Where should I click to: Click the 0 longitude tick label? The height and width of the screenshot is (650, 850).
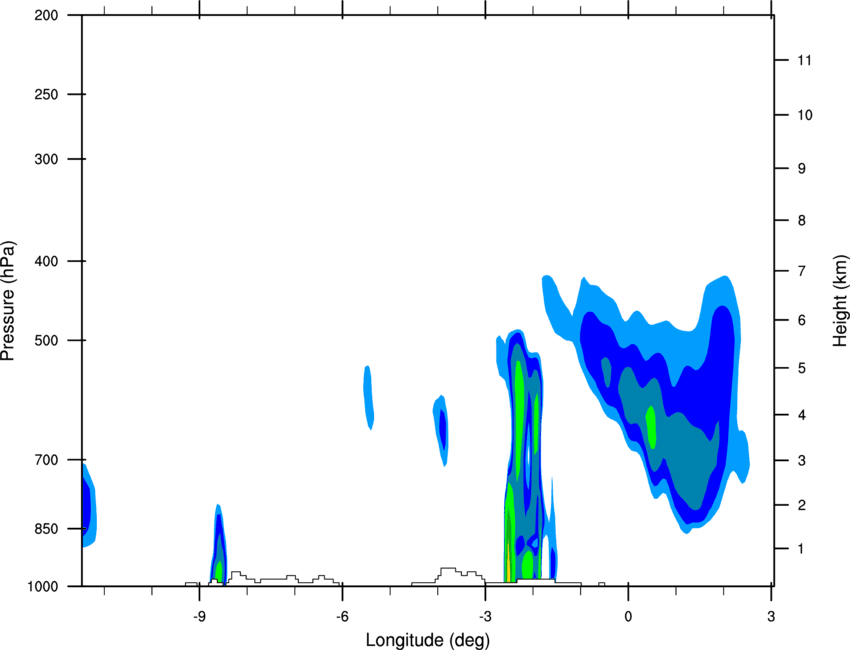tap(628, 616)
